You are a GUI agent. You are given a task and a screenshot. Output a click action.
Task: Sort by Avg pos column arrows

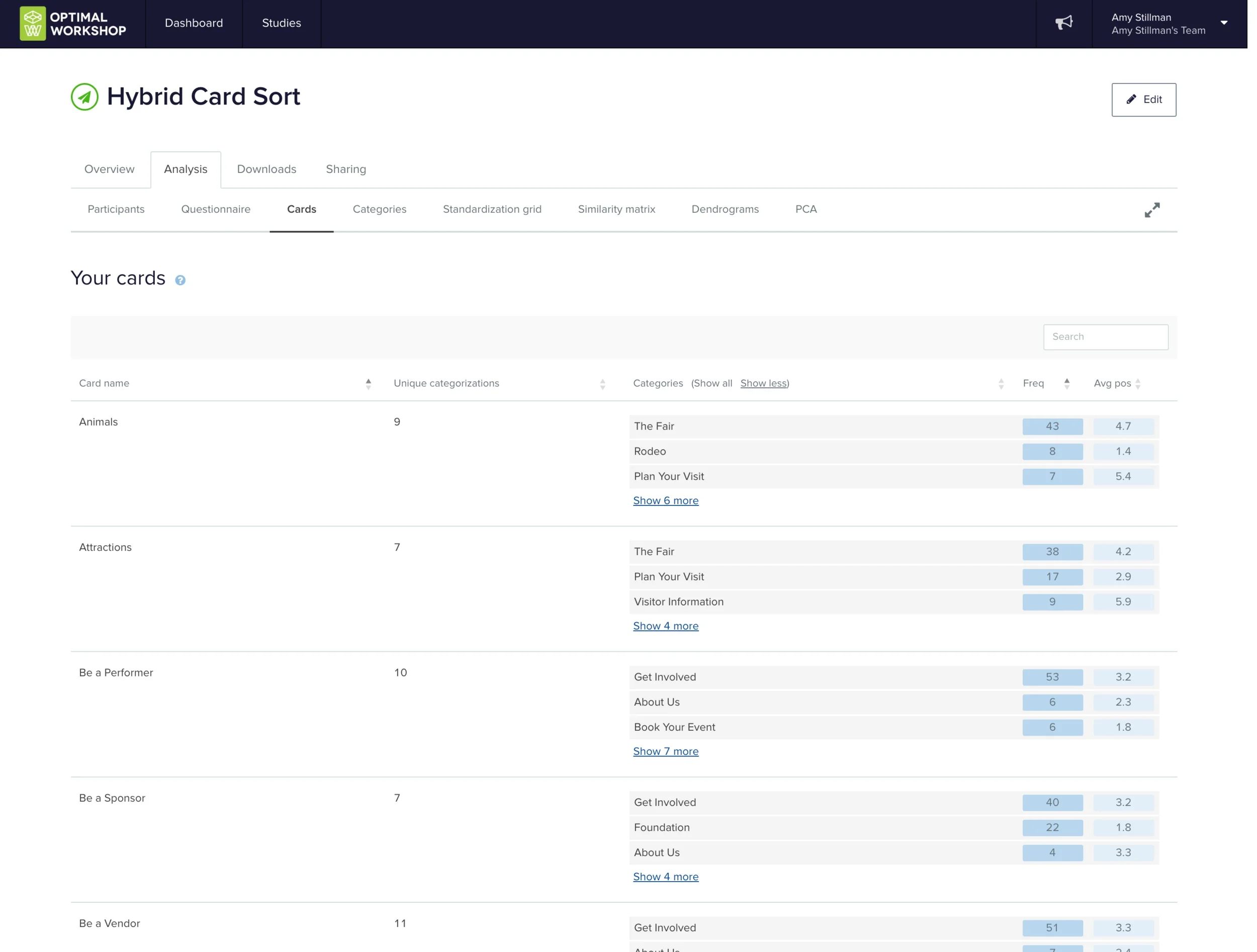click(1138, 384)
